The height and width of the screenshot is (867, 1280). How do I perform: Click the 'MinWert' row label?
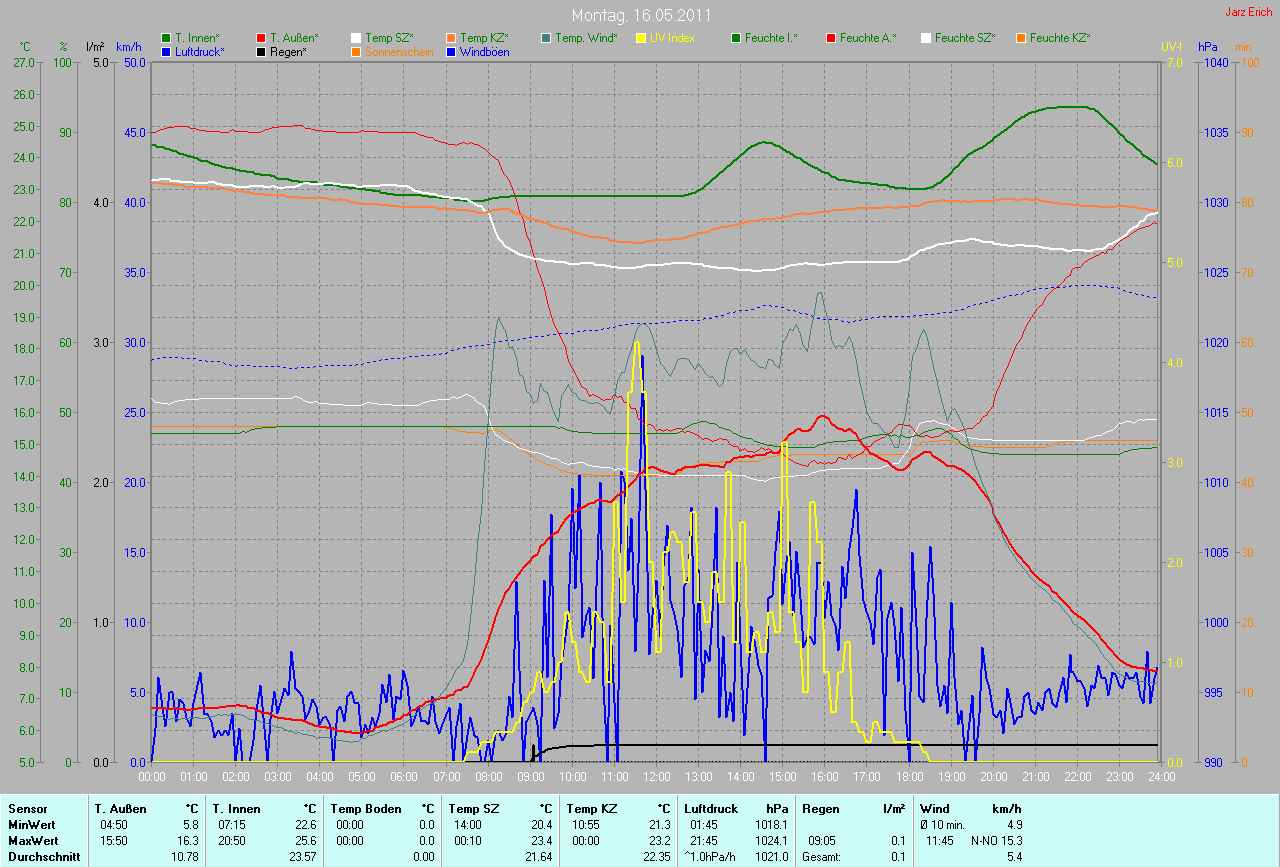pos(31,825)
